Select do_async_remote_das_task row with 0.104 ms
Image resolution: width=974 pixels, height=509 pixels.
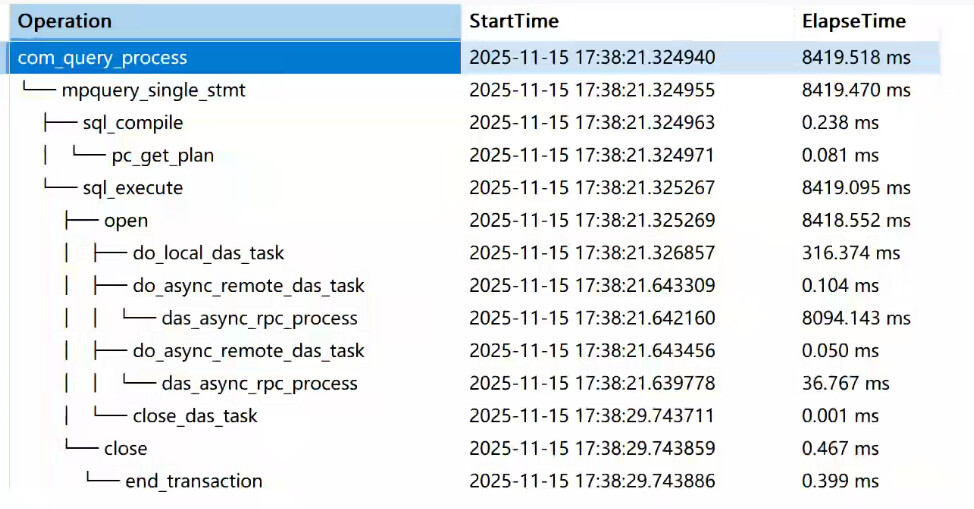[x=248, y=286]
